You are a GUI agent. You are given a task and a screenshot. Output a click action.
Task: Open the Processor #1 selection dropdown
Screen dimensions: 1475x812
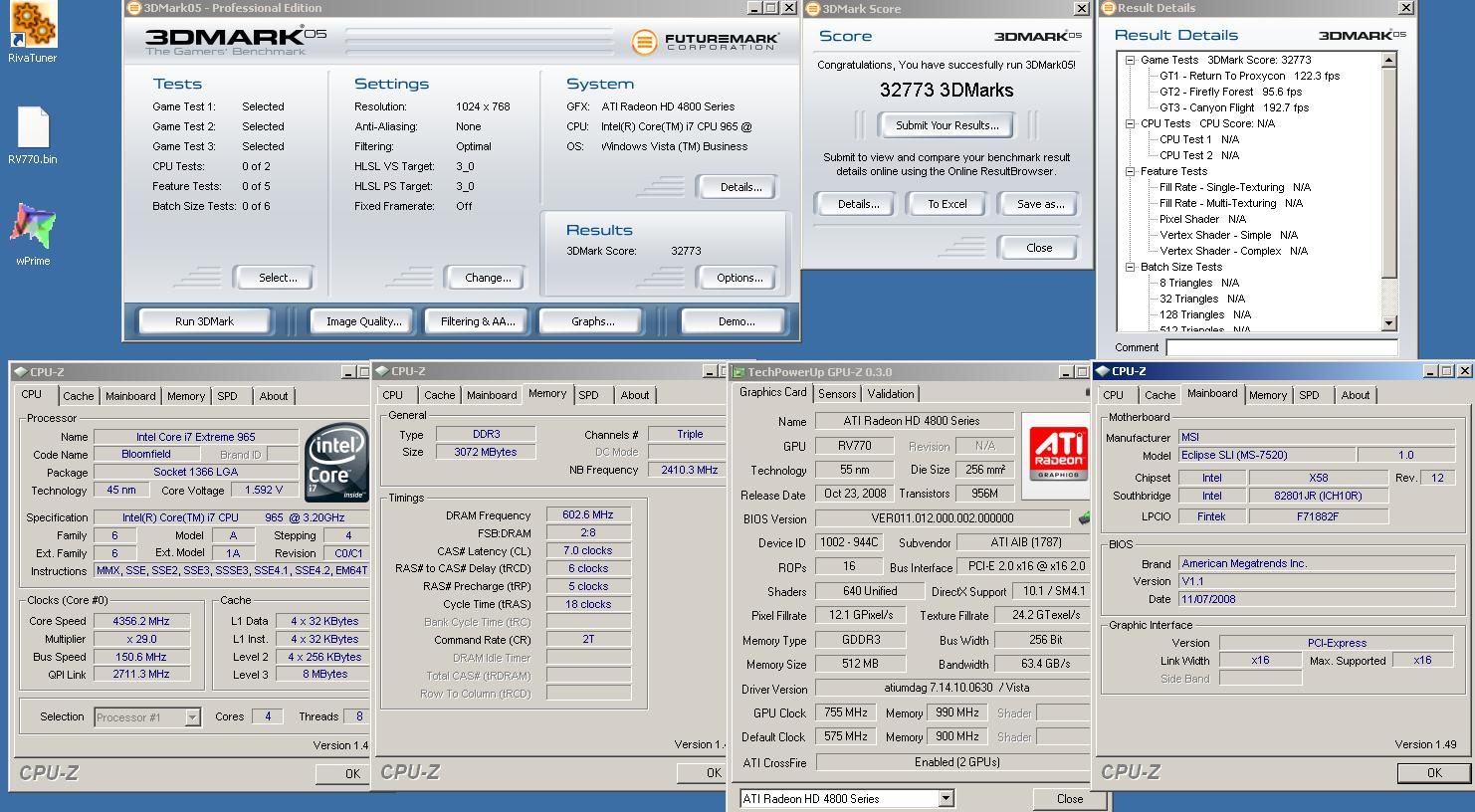[192, 717]
